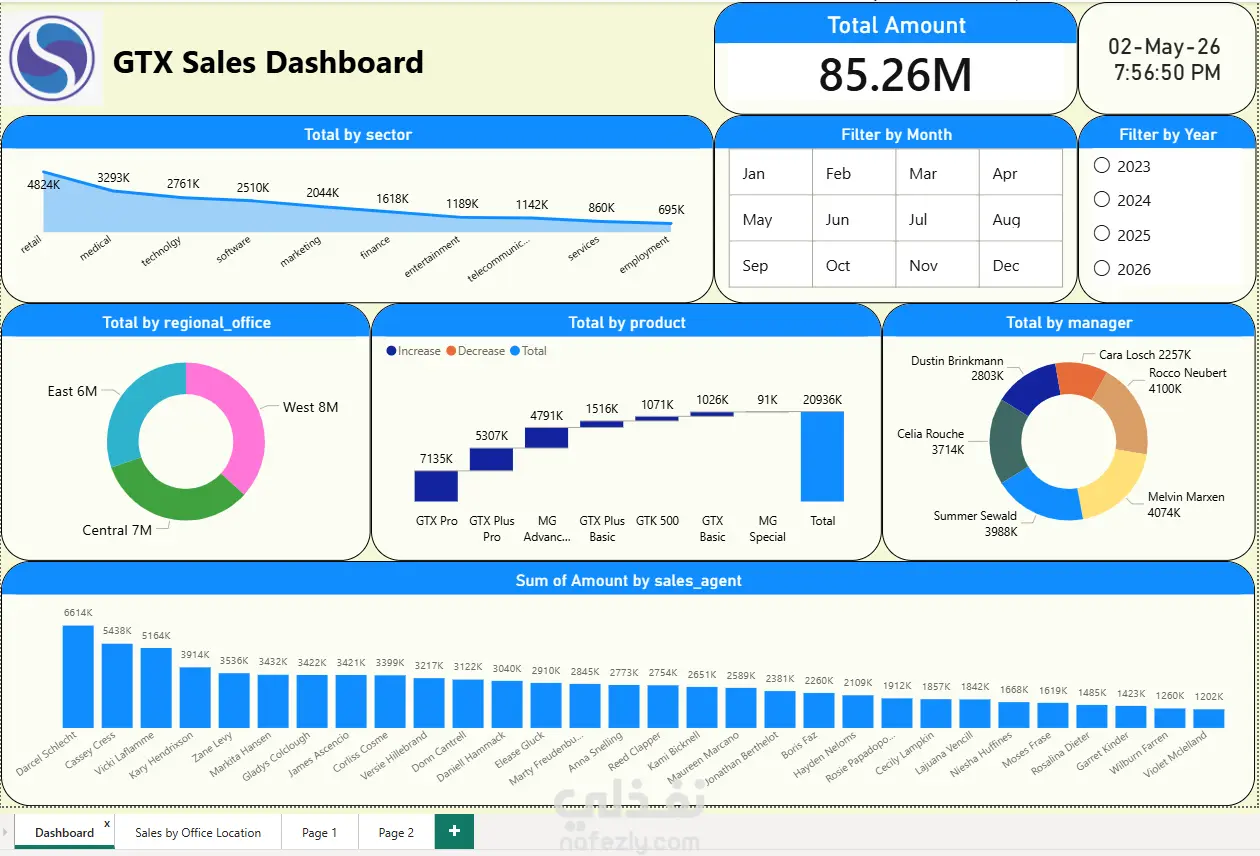Click the GTX logo icon

(52, 59)
